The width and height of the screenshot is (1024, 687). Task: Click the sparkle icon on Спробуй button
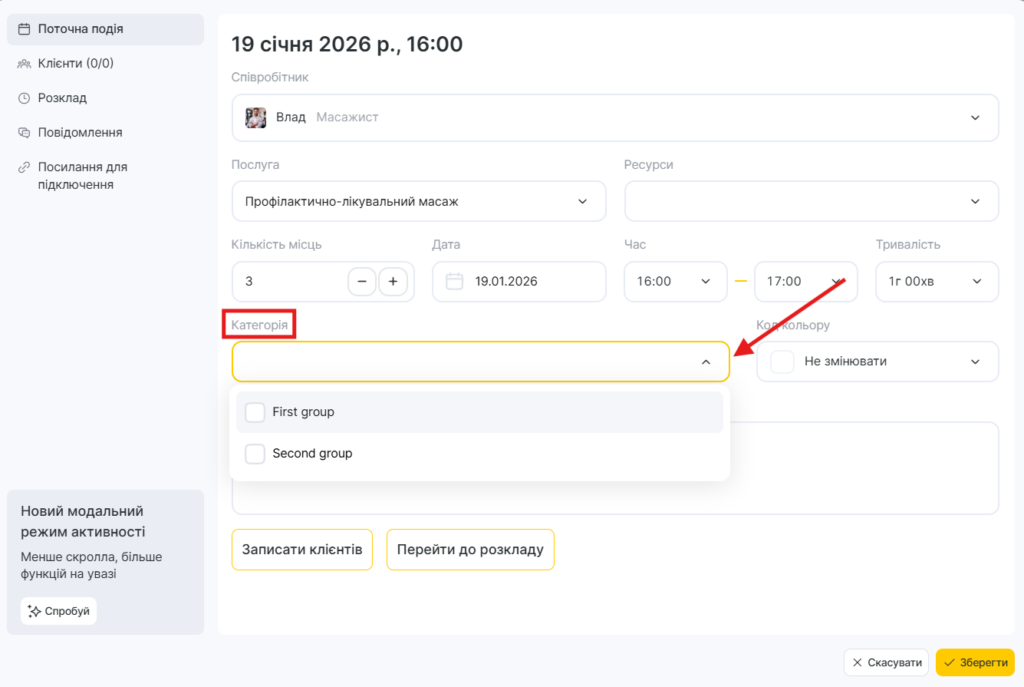point(35,611)
